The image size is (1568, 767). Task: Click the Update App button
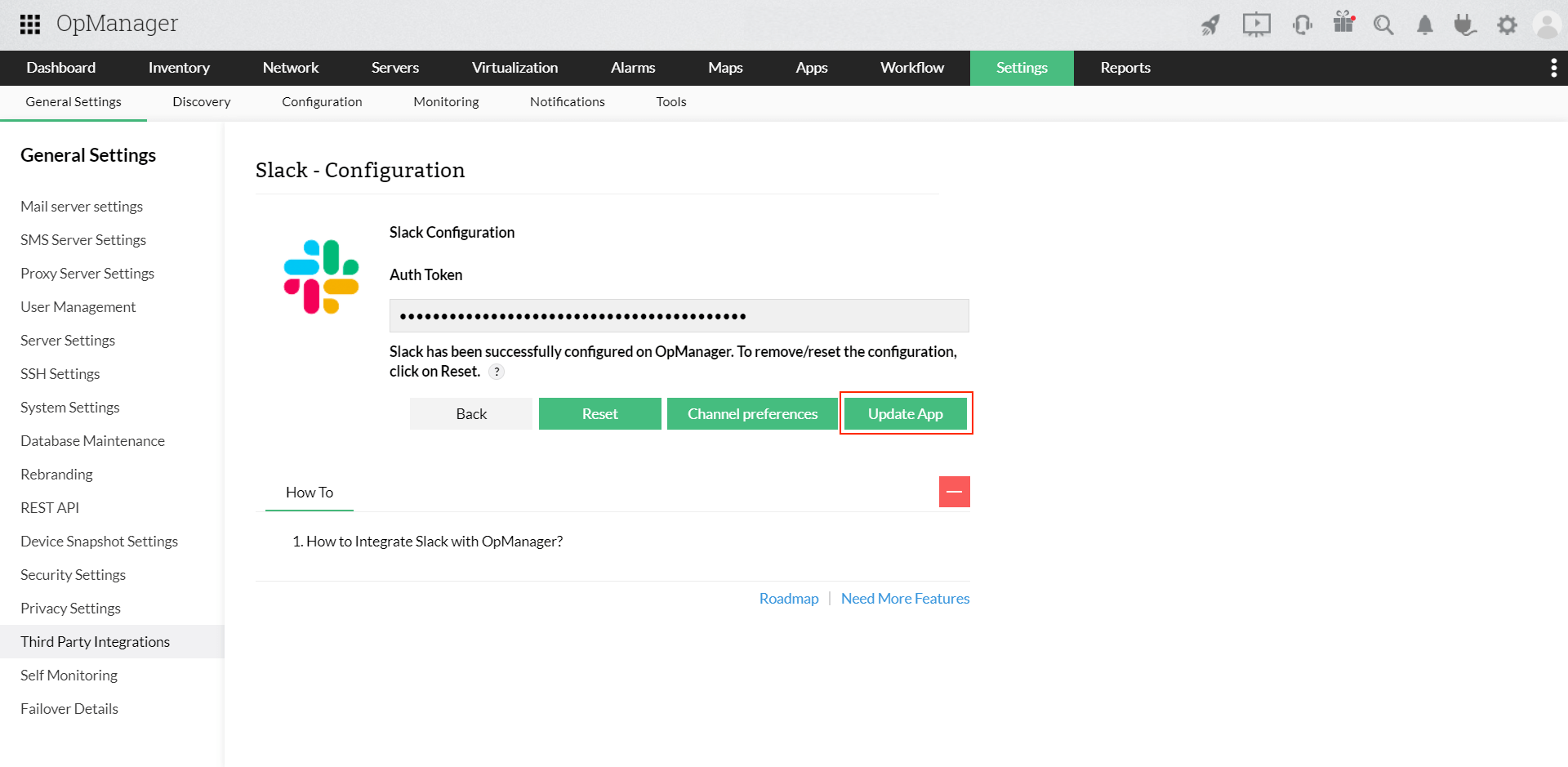[x=906, y=414]
